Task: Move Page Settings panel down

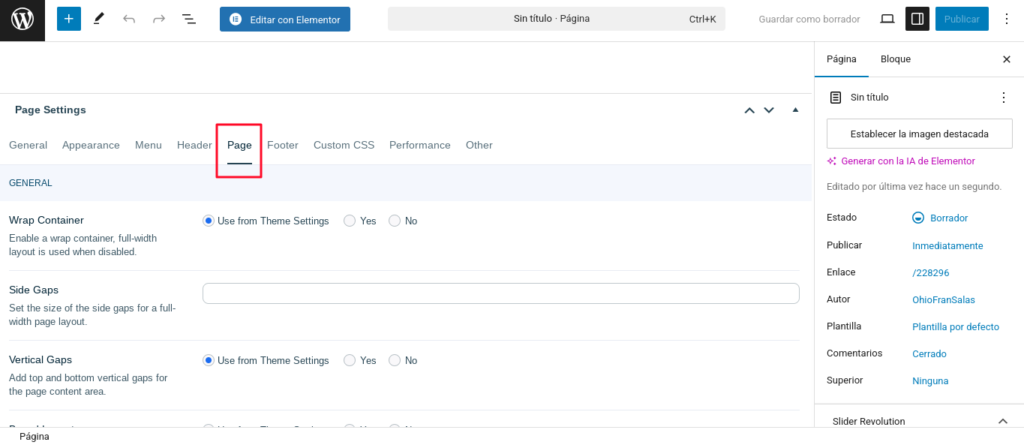Action: pyautogui.click(x=769, y=110)
